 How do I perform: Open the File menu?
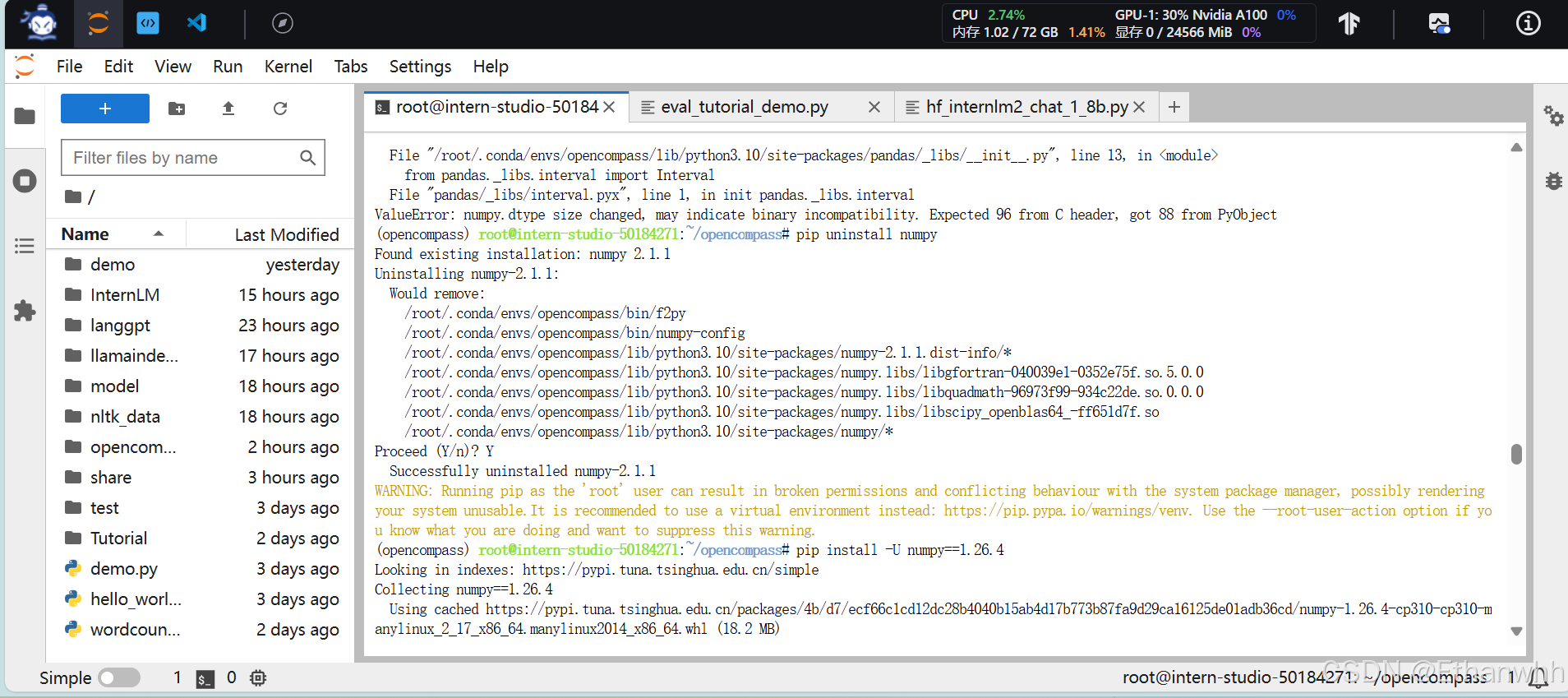point(69,67)
